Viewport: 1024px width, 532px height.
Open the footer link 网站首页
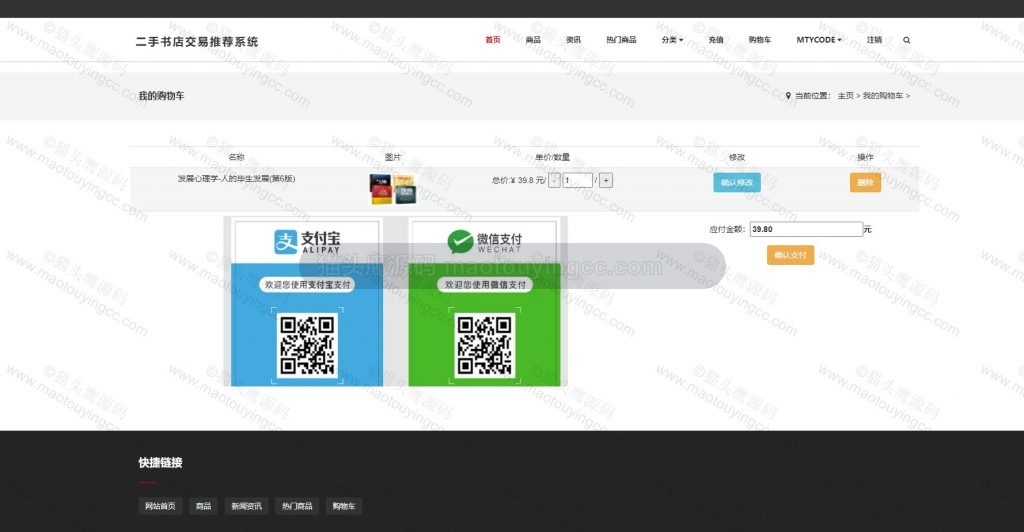click(x=160, y=506)
